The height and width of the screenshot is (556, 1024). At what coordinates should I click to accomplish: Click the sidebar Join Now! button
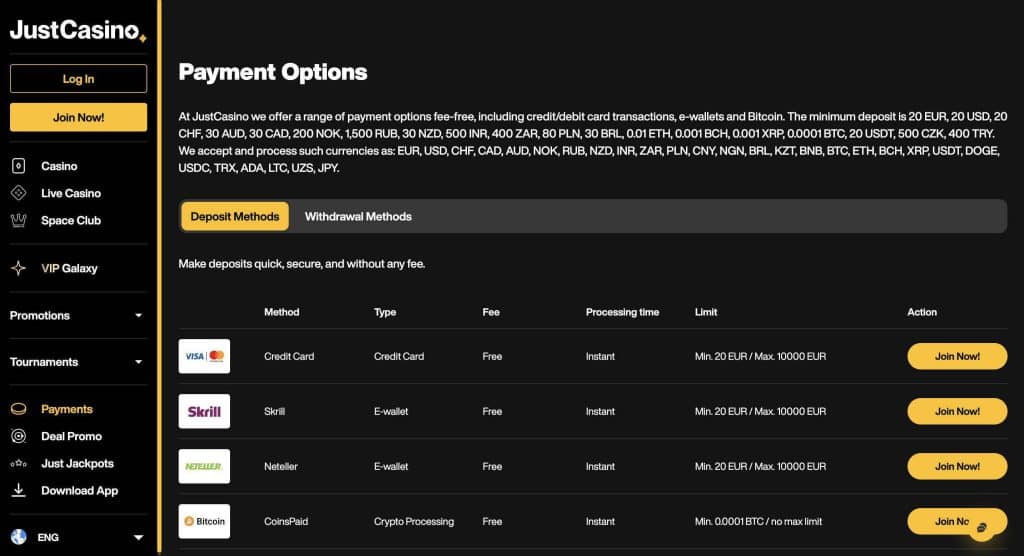[x=78, y=117]
